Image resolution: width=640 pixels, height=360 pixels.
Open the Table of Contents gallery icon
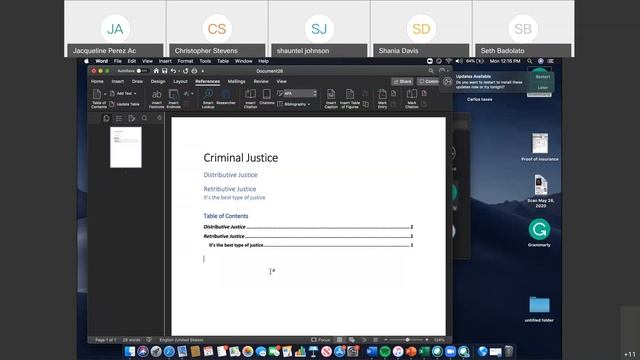[x=97, y=94]
